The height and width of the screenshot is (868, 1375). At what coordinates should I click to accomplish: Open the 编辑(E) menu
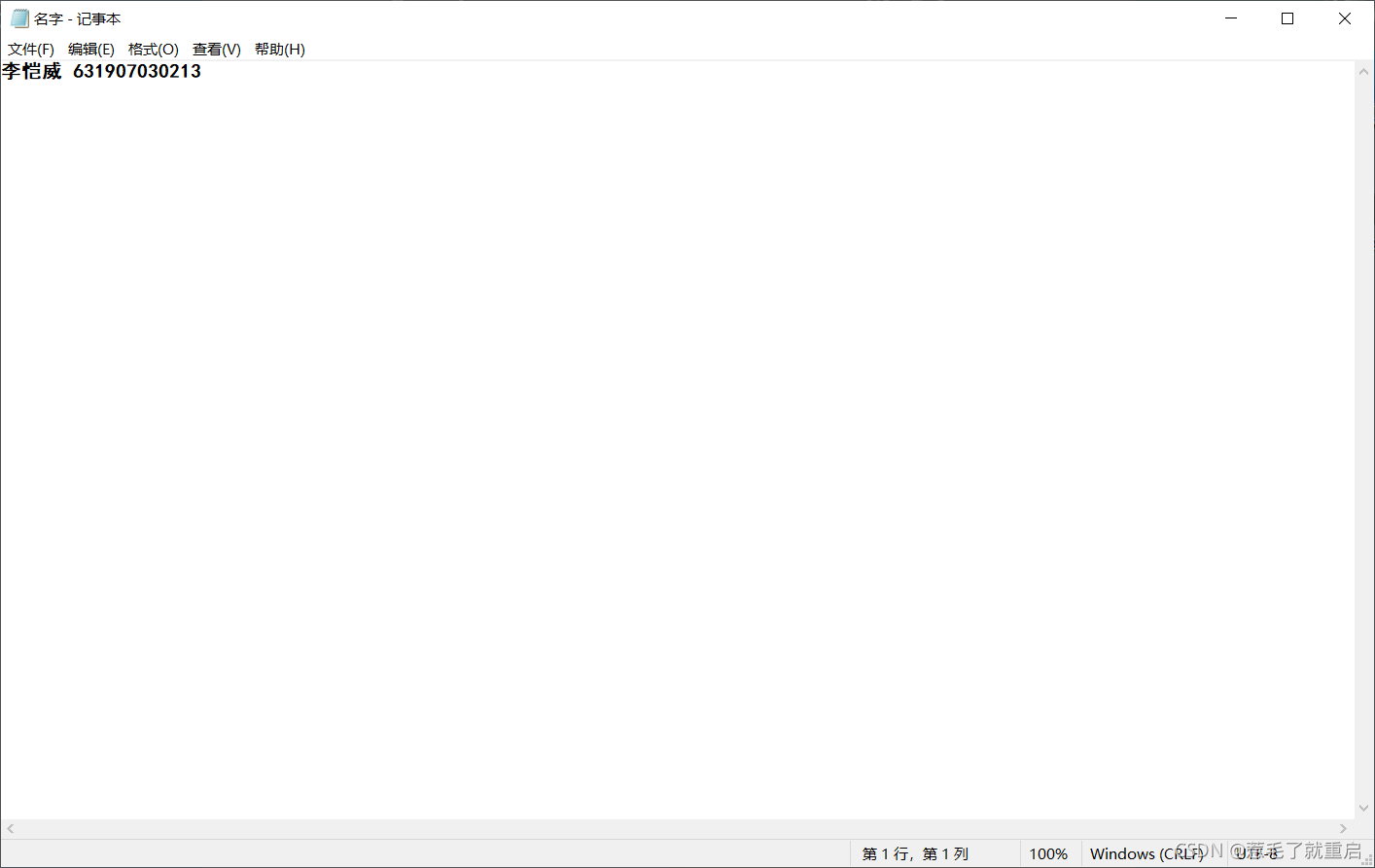[x=91, y=50]
